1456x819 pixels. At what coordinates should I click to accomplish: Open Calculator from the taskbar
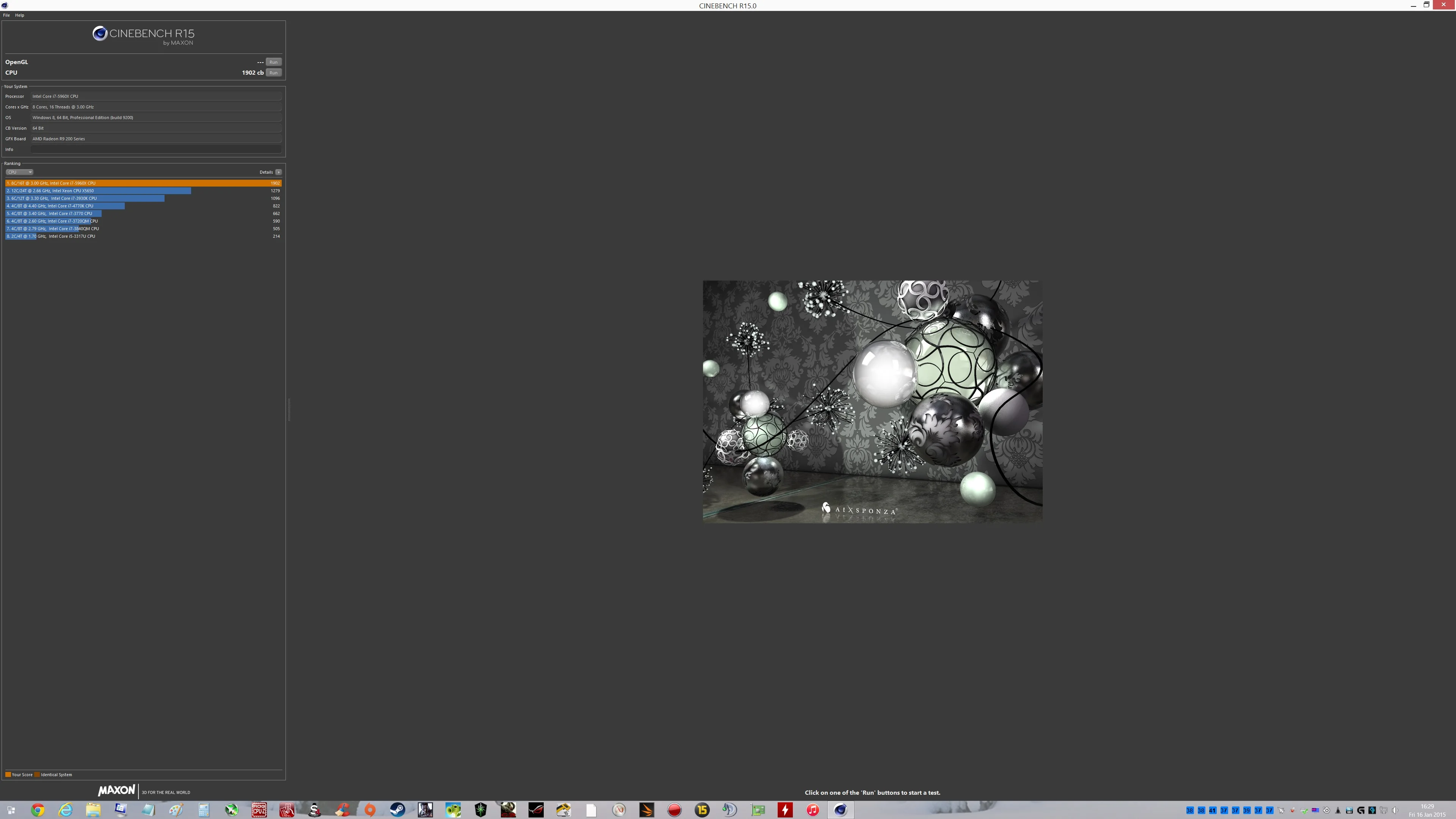point(204,810)
